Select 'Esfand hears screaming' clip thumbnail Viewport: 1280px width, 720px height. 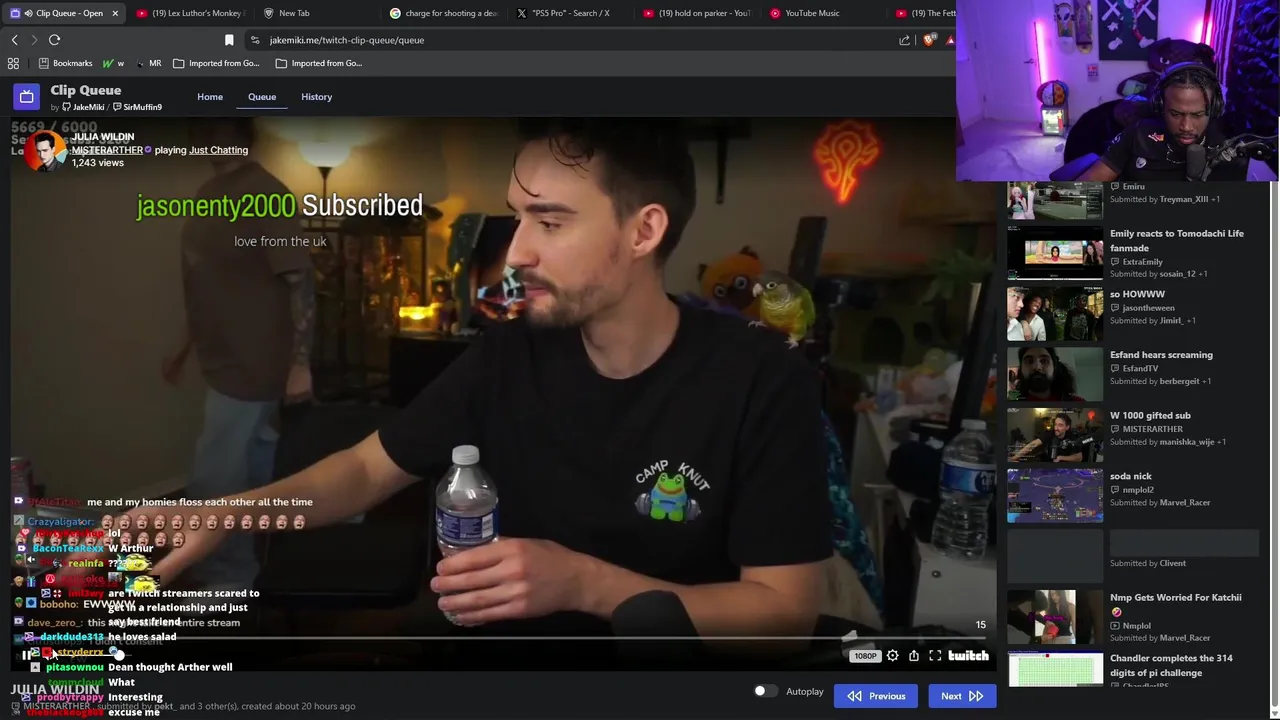coord(1055,374)
